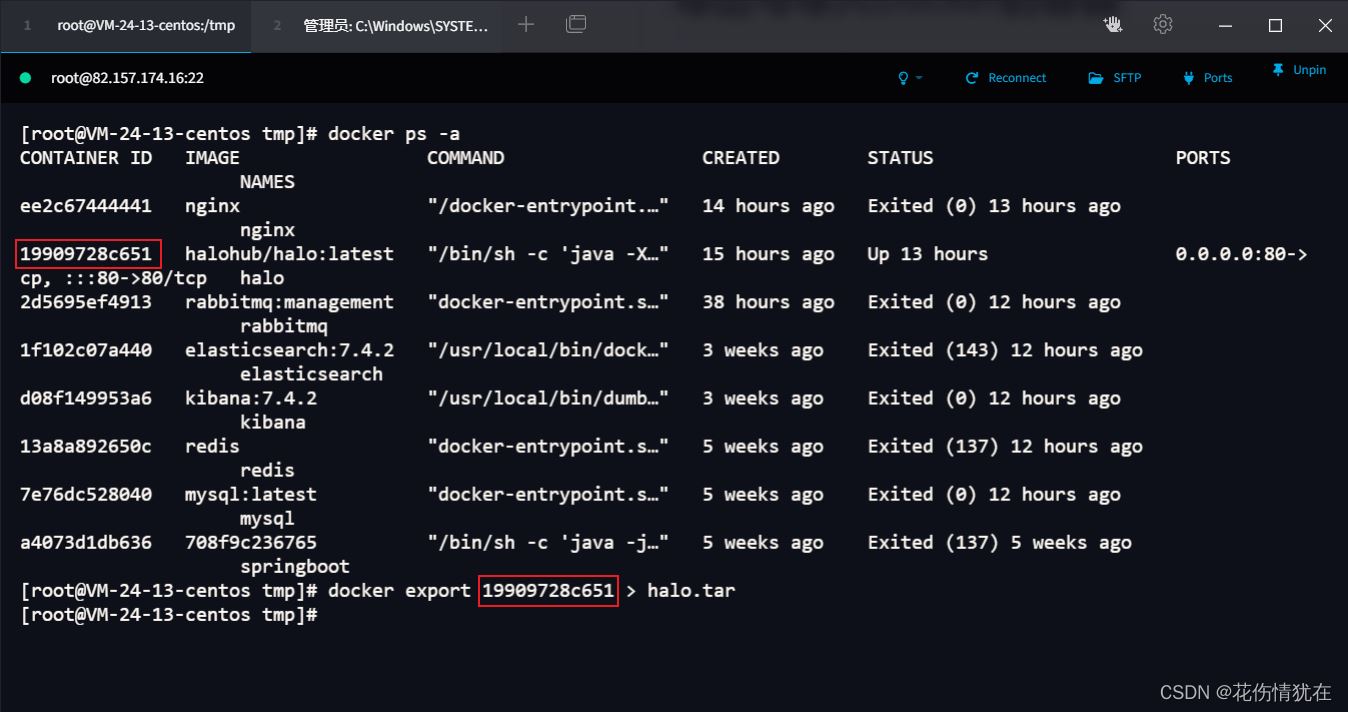Viewport: 1348px width, 712px height.
Task: Click the docker ps -a command text
Action: click(x=394, y=134)
